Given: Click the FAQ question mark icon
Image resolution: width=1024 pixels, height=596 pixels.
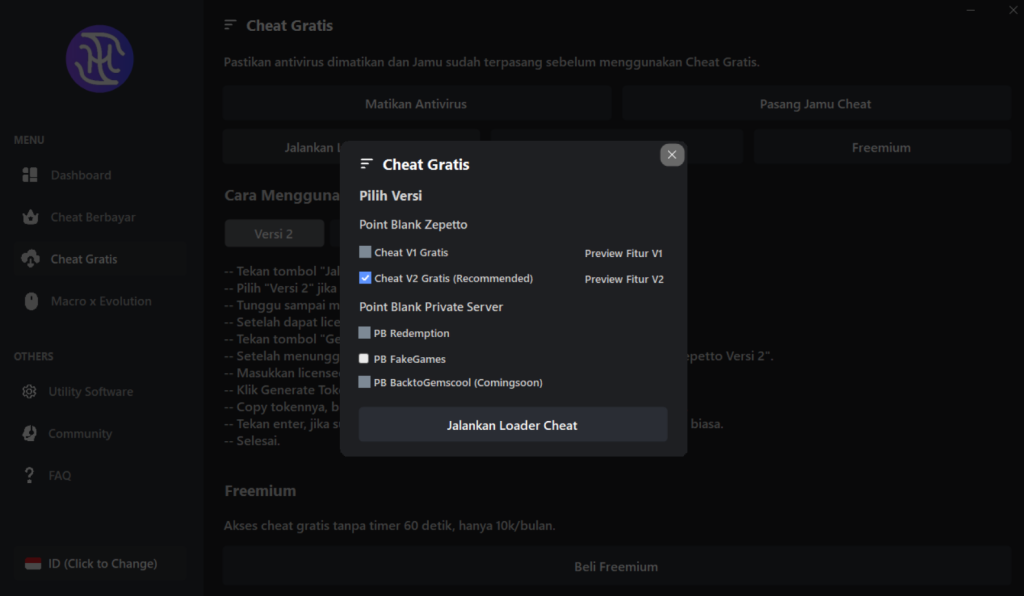Looking at the screenshot, I should pos(30,476).
